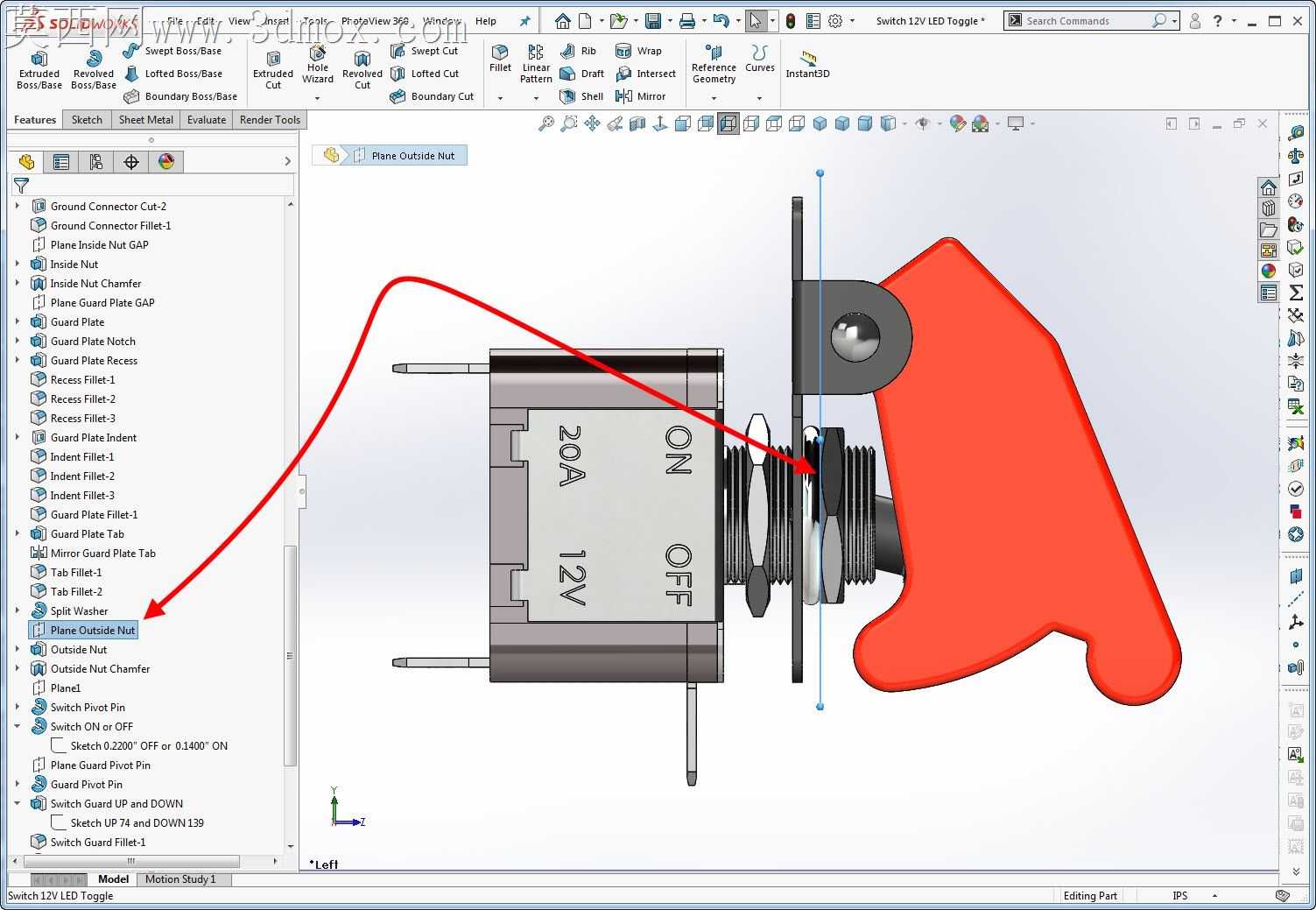
Task: Click the Rebuild traffic light icon
Action: [x=791, y=21]
